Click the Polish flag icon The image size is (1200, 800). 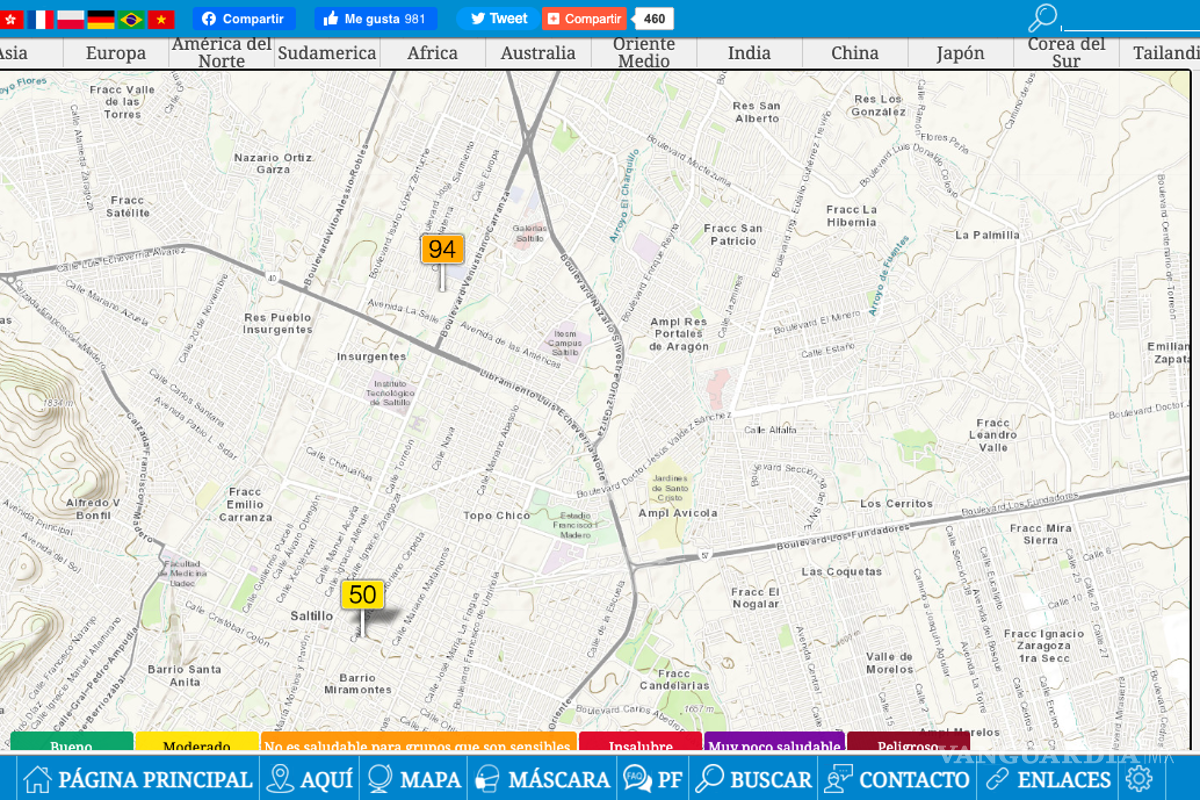(x=71, y=19)
